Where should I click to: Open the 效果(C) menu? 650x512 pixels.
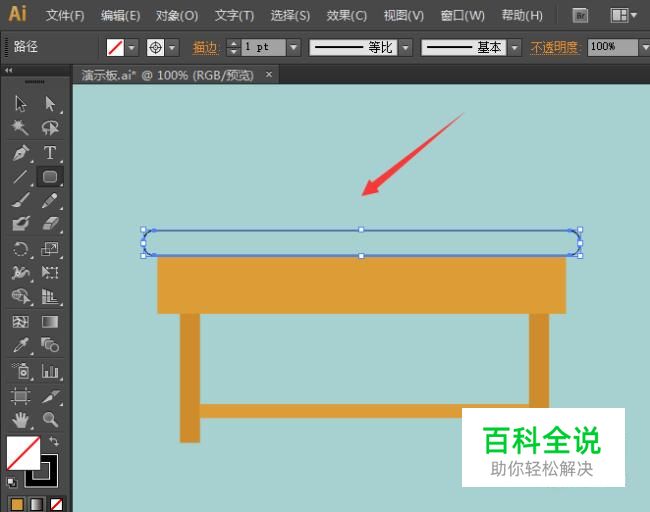347,16
